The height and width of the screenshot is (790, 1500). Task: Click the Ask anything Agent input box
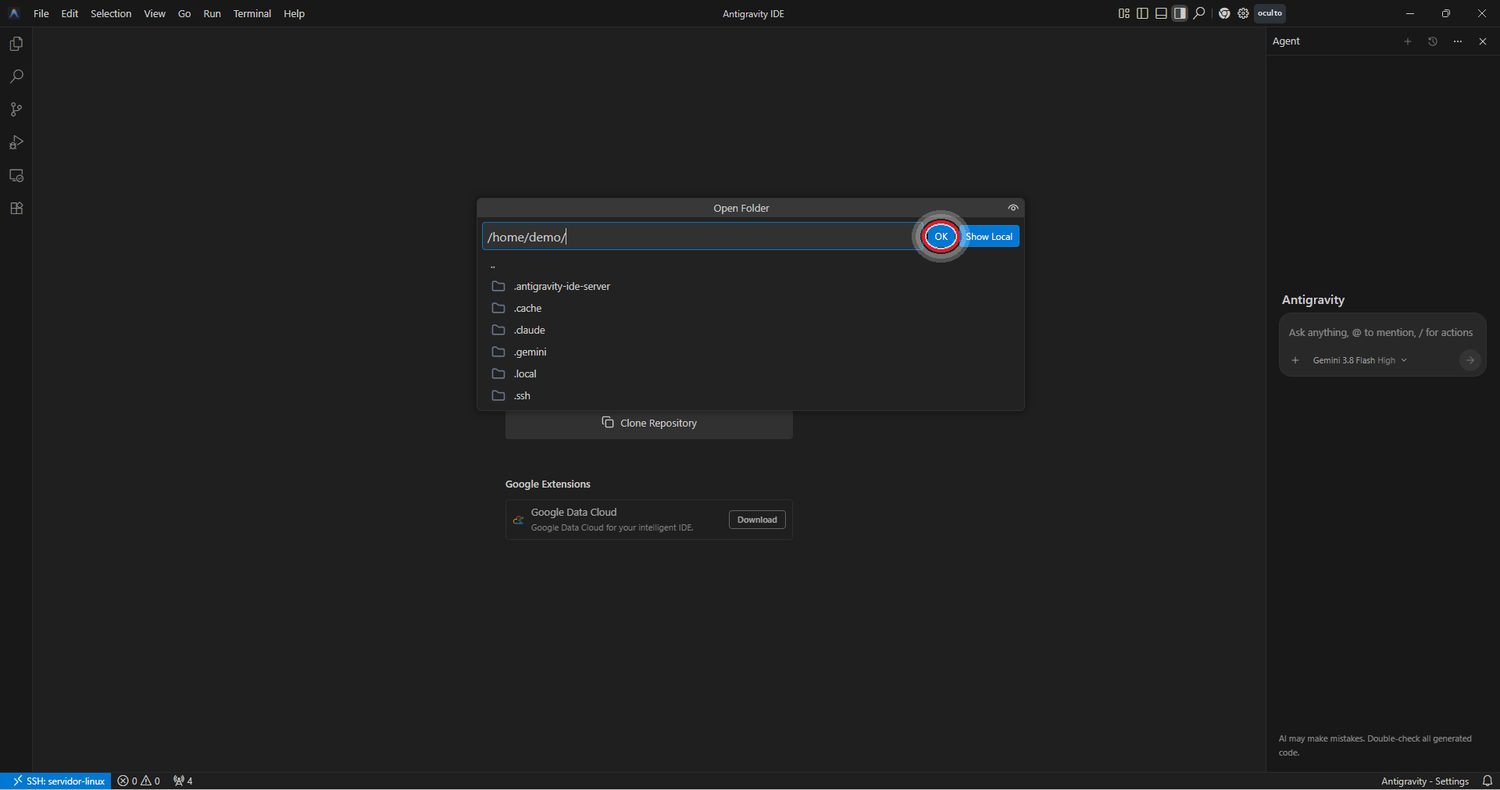tap(1382, 332)
